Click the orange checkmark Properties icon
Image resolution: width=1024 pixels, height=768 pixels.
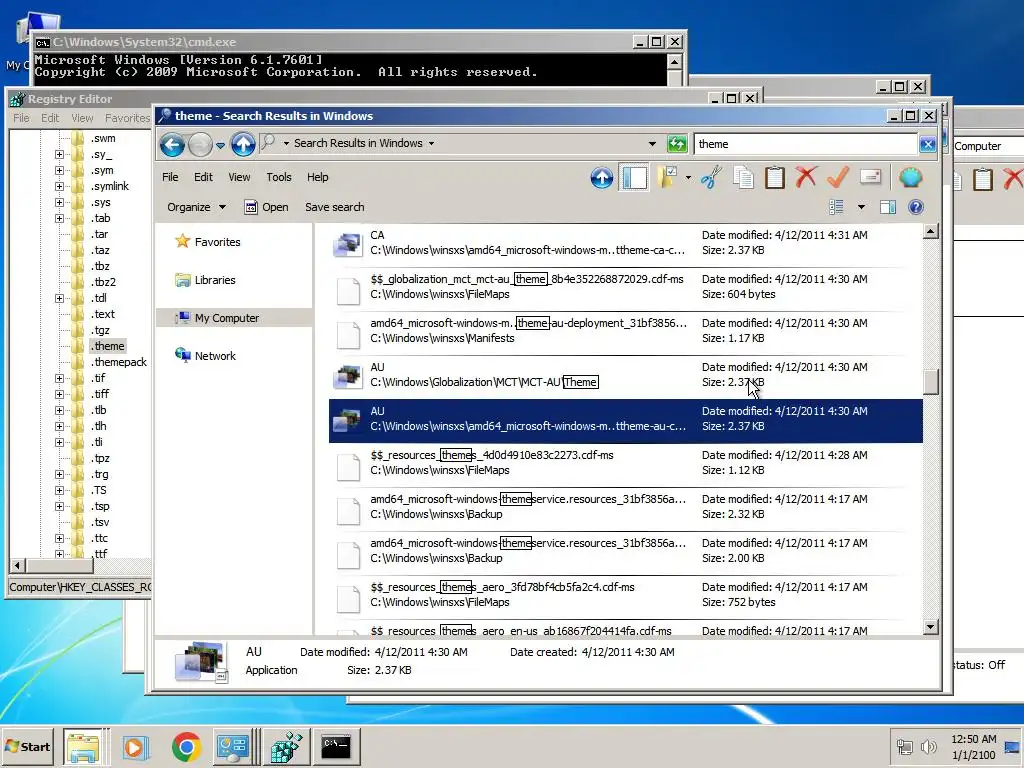[838, 177]
